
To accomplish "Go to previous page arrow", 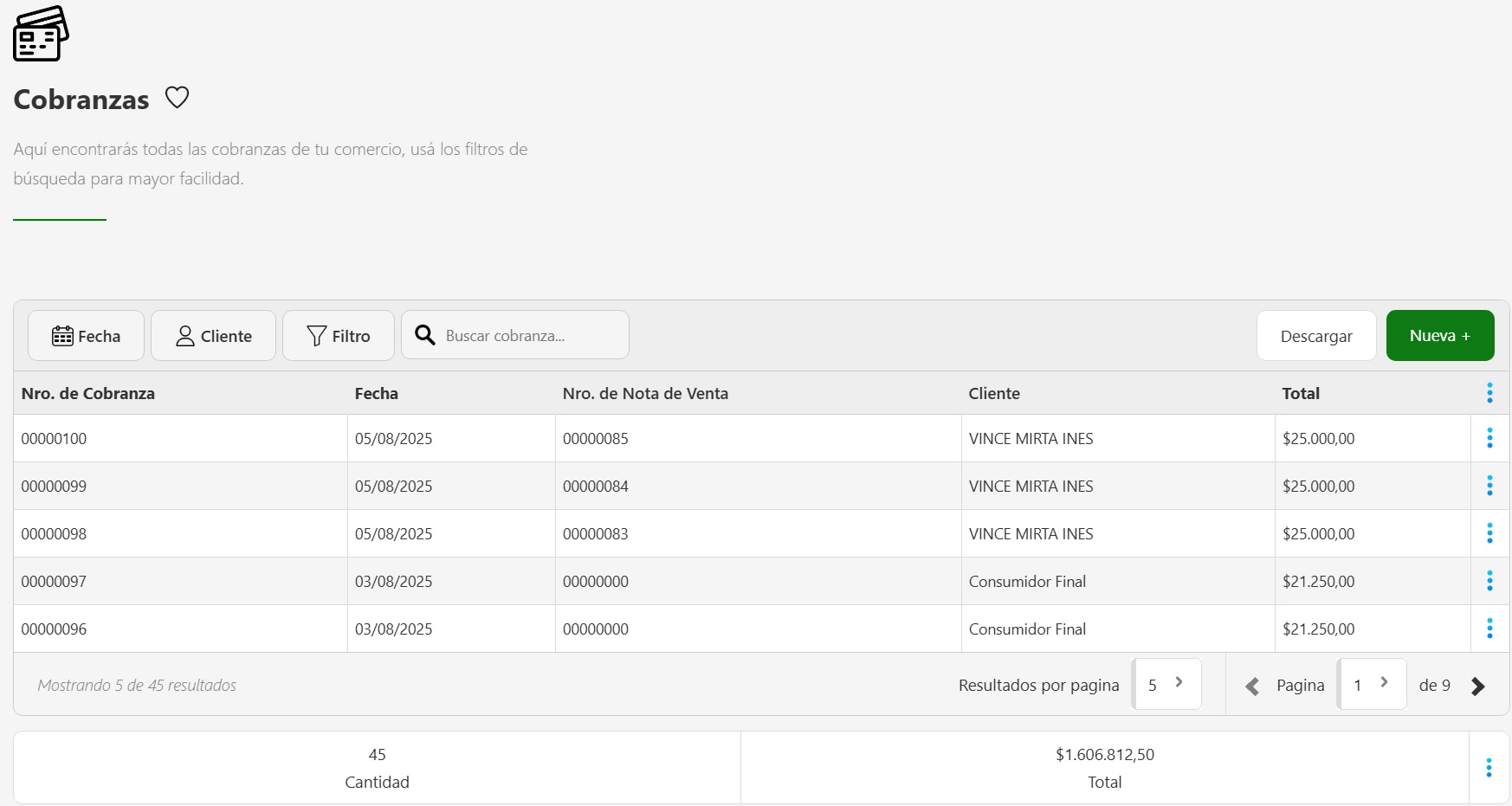I will 1252,686.
